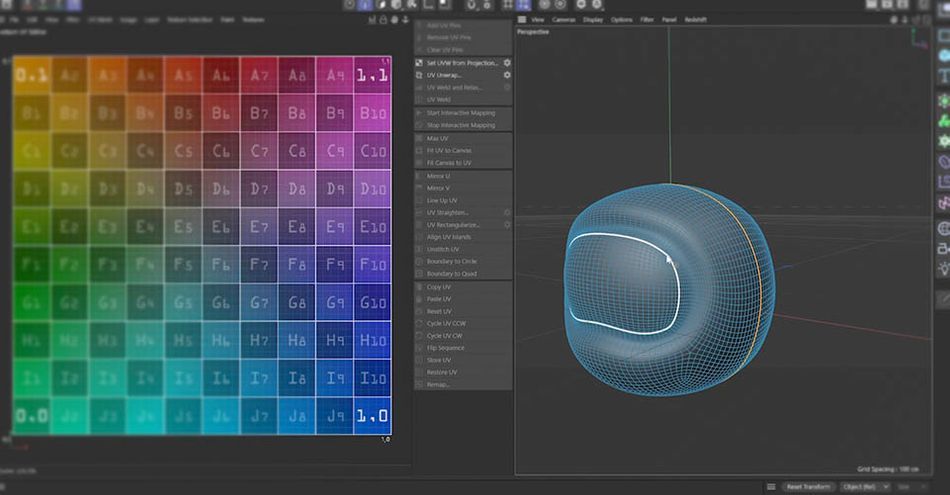
Task: Open the viewport Redshift menu
Action: tap(696, 19)
